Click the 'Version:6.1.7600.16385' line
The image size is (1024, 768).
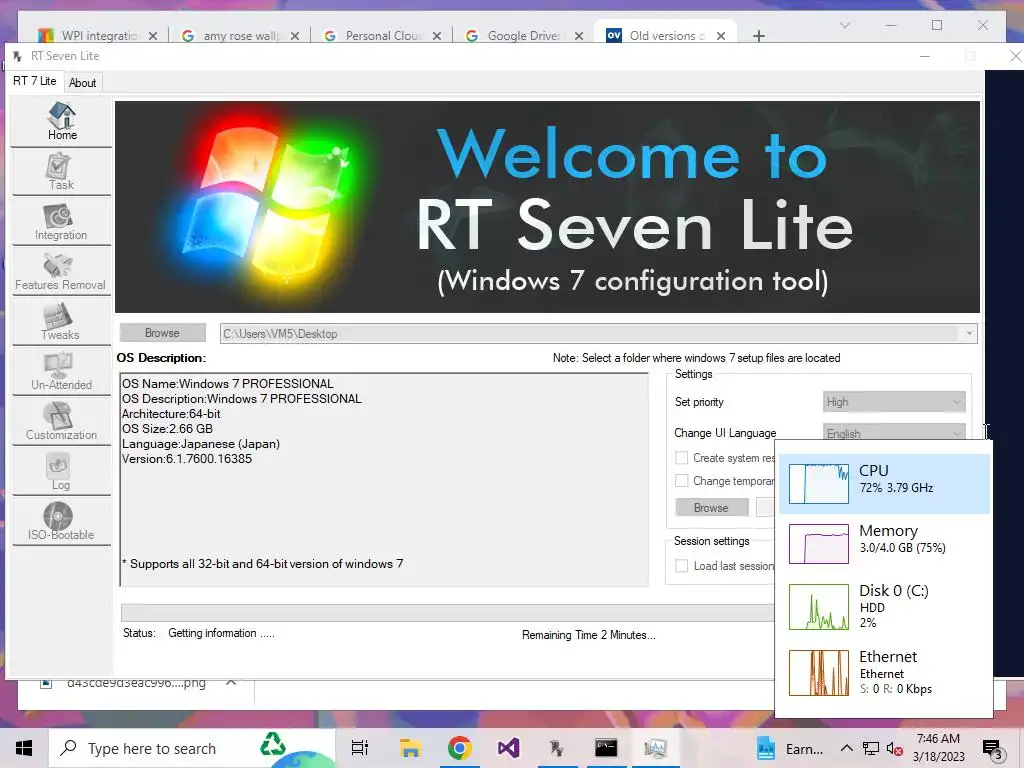[187, 459]
